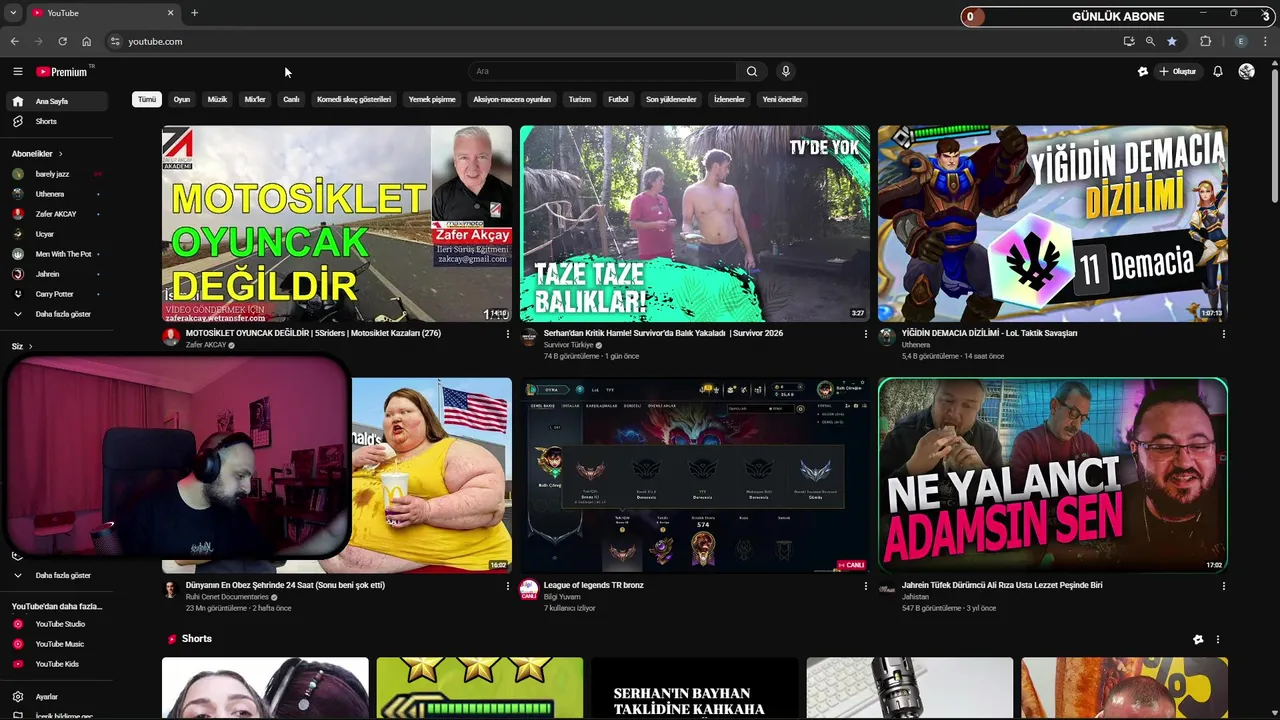Expand the Abonelikler section arrow
Viewport: 1280px width, 720px height.
point(60,154)
